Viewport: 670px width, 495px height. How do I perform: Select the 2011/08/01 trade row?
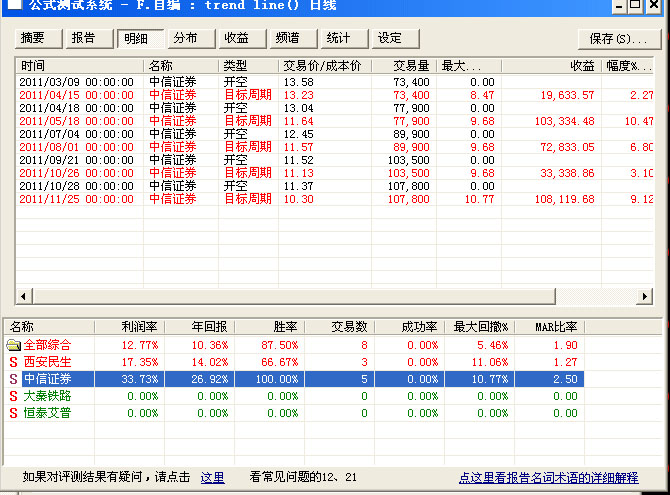tap(335, 147)
